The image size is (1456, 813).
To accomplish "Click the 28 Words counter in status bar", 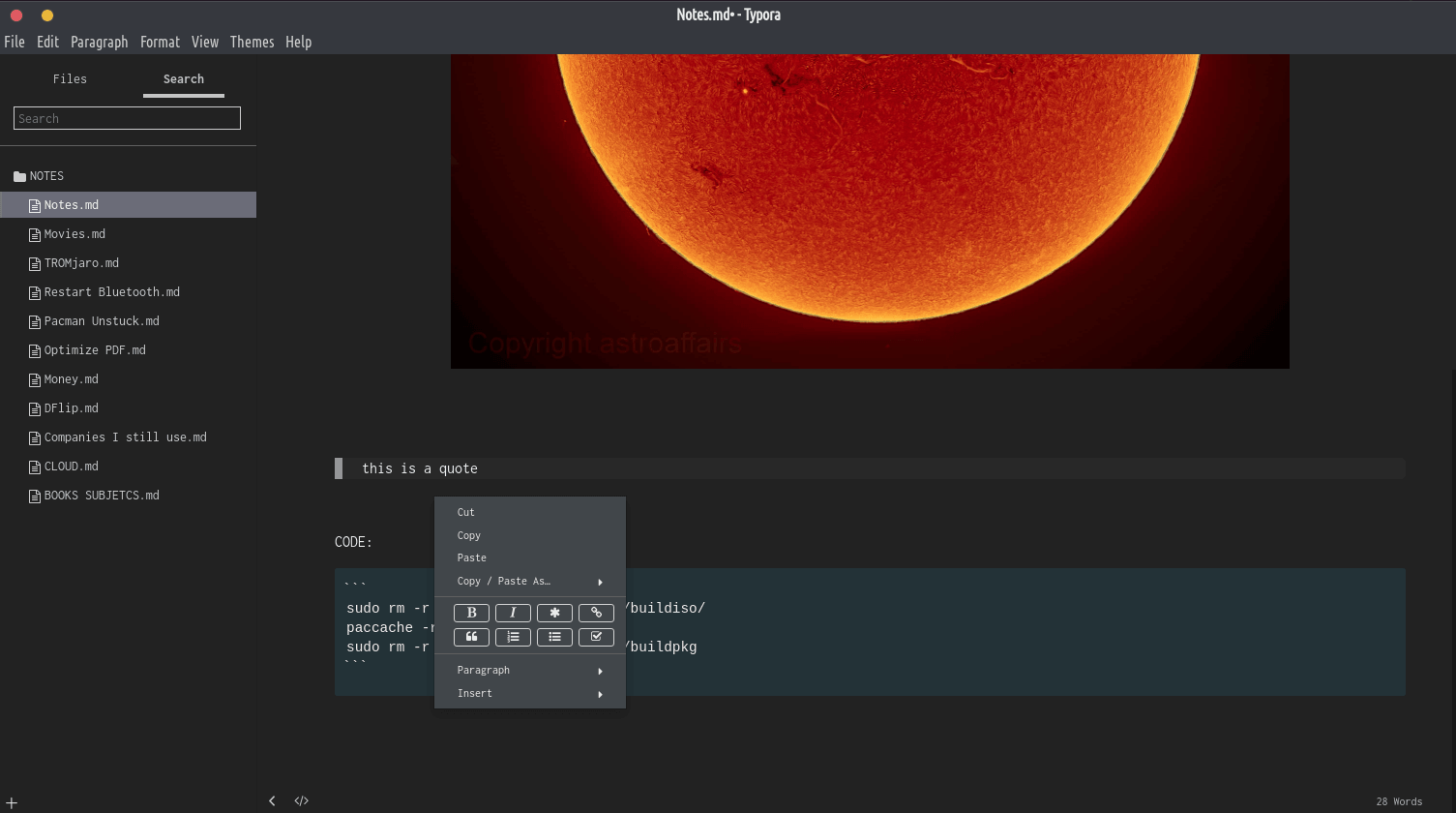I will [x=1399, y=801].
